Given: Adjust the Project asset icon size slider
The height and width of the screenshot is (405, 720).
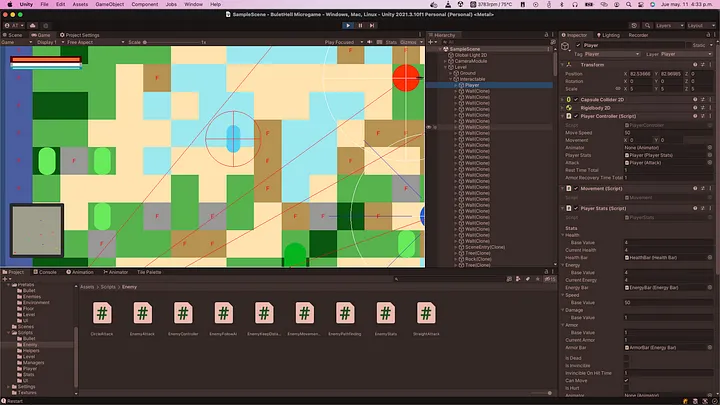Looking at the screenshot, I should 541,393.
